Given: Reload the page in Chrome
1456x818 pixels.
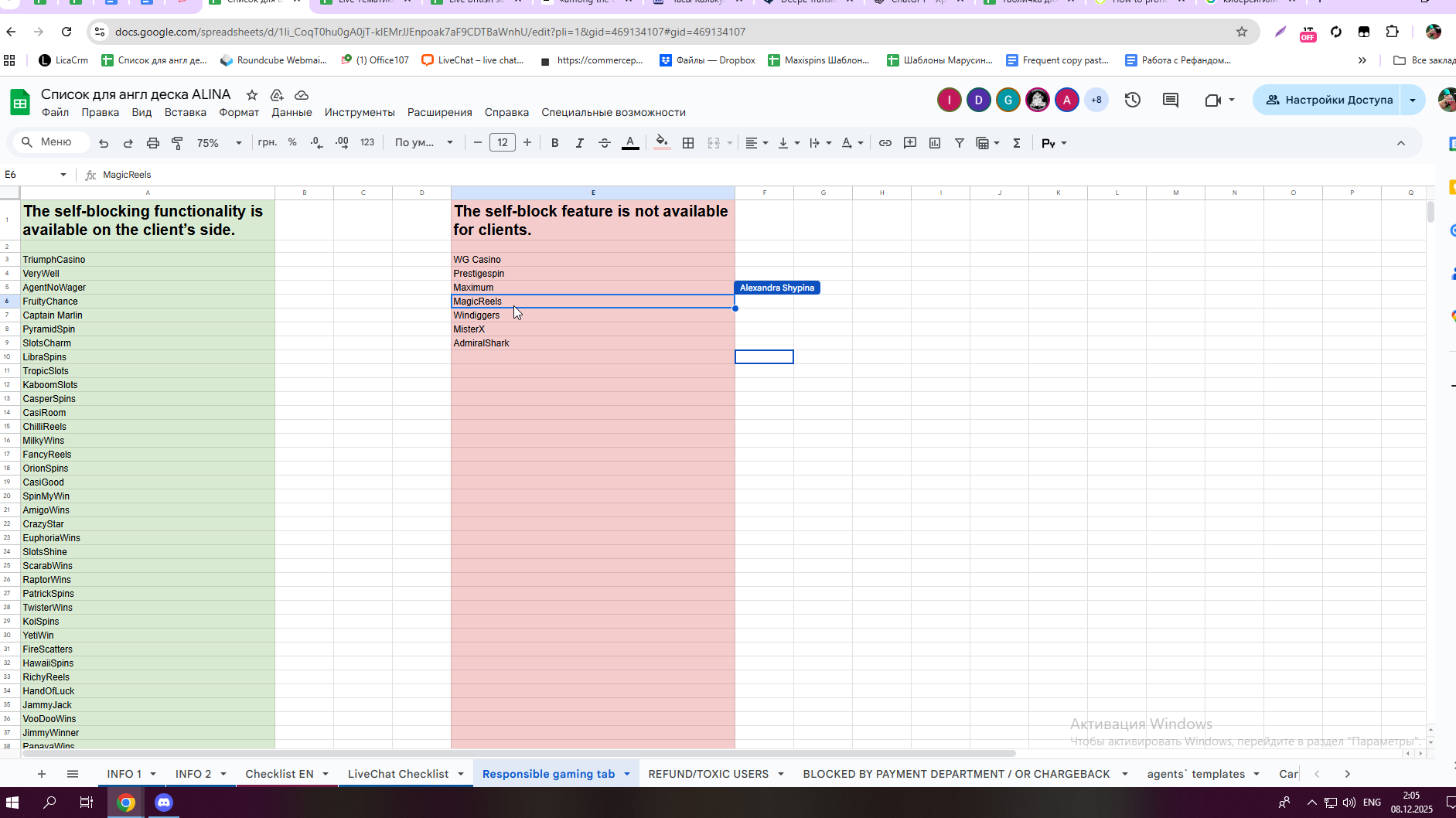Looking at the screenshot, I should (66, 32).
